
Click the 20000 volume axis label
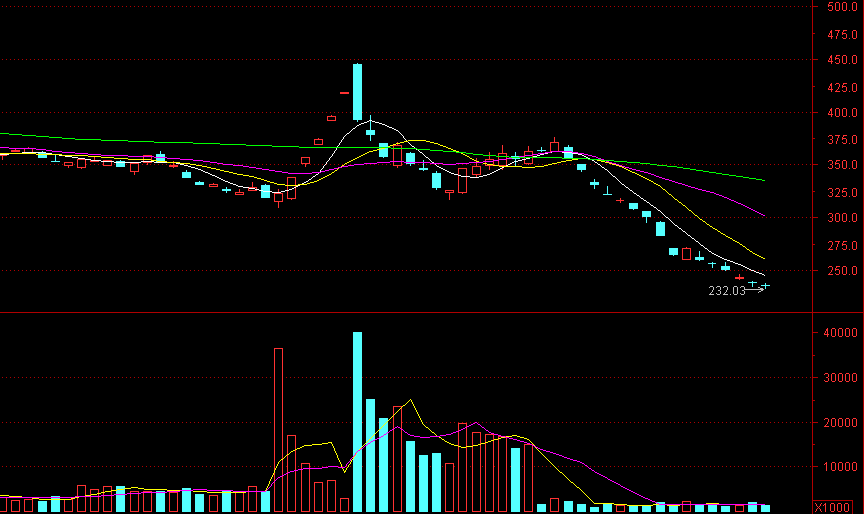tap(840, 423)
